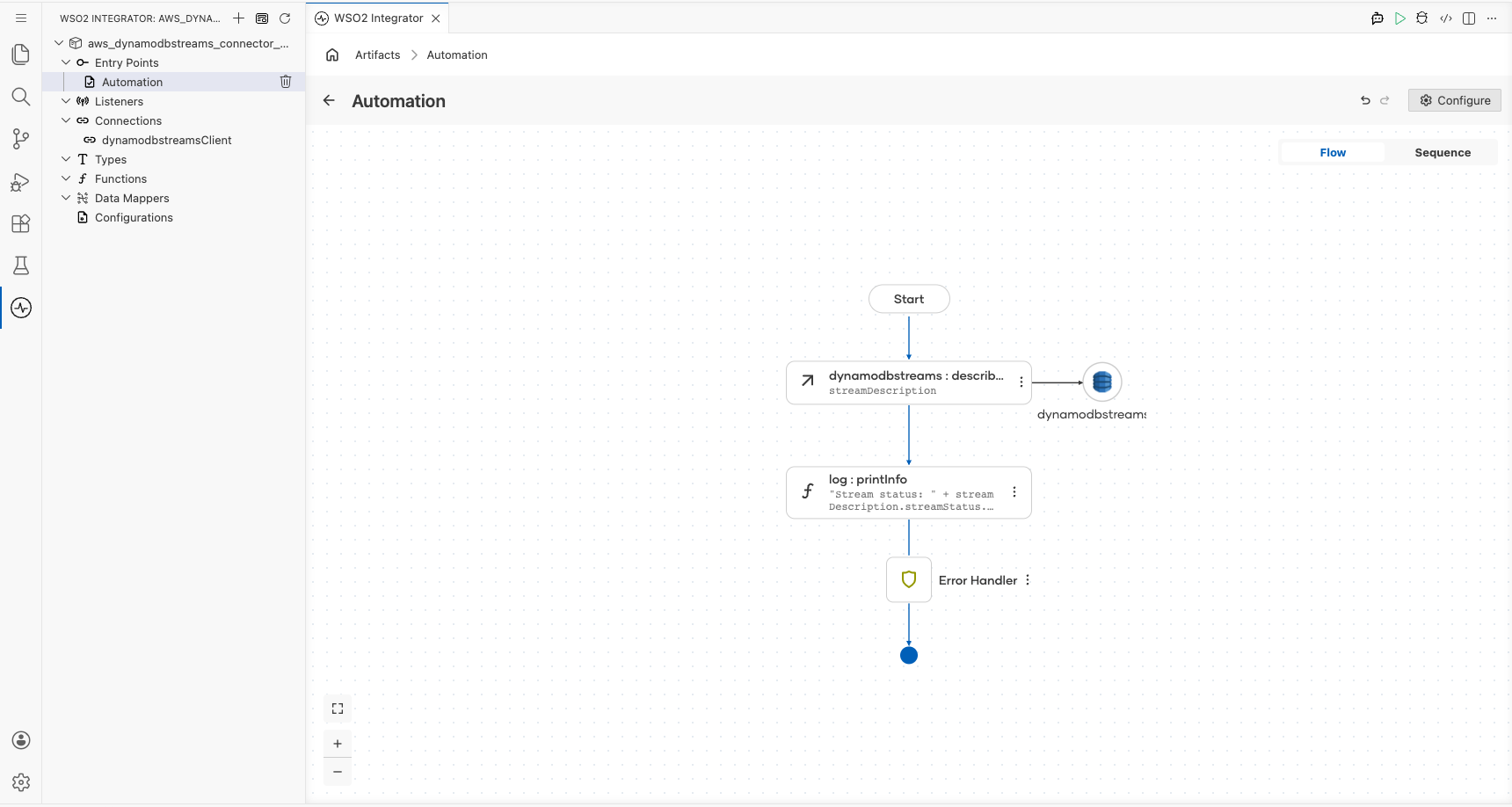Image resolution: width=1512 pixels, height=807 pixels.
Task: Undo the last diagram change
Action: click(x=1365, y=100)
